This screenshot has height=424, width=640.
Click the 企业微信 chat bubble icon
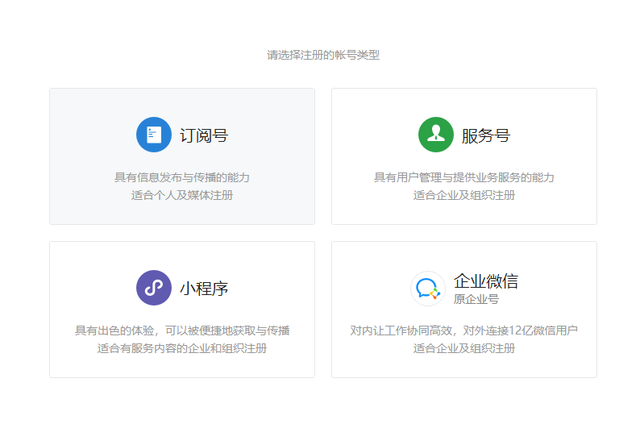click(428, 289)
